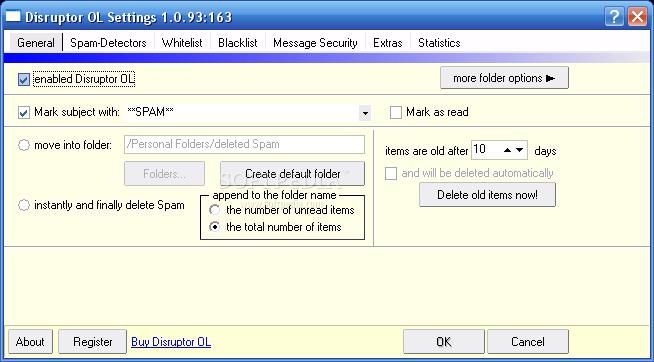Click the Register button

(93, 342)
